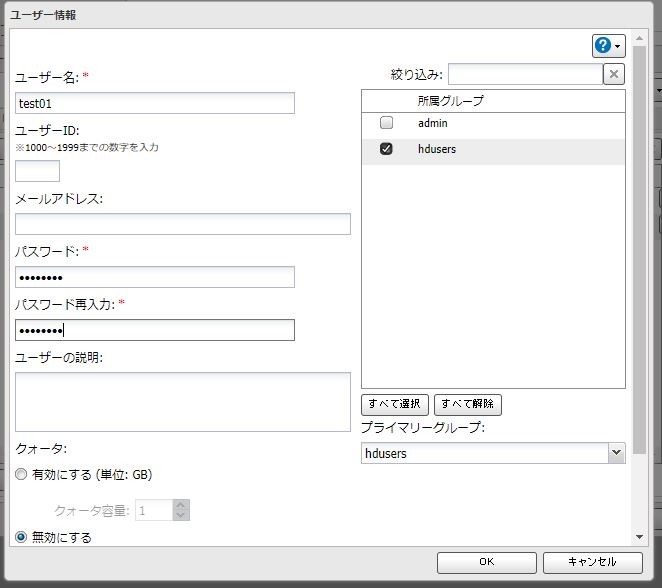This screenshot has width=662, height=588.
Task: Click the dialog vertical scrollbar thumb
Action: click(640, 249)
